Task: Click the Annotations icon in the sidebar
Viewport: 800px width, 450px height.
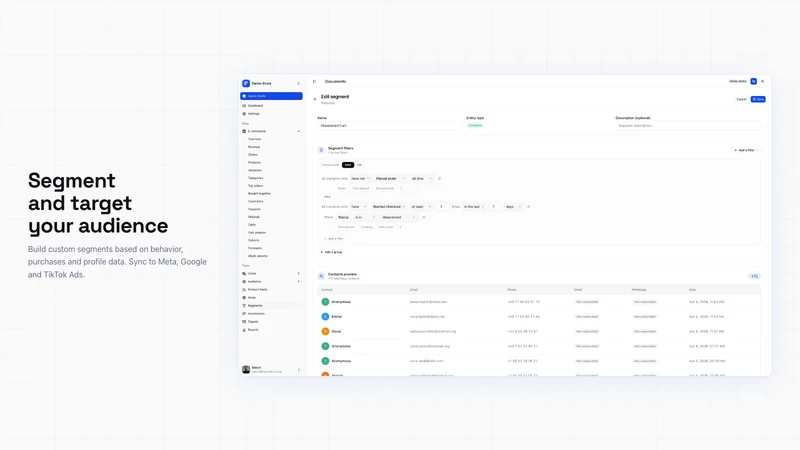Action: tap(244, 314)
